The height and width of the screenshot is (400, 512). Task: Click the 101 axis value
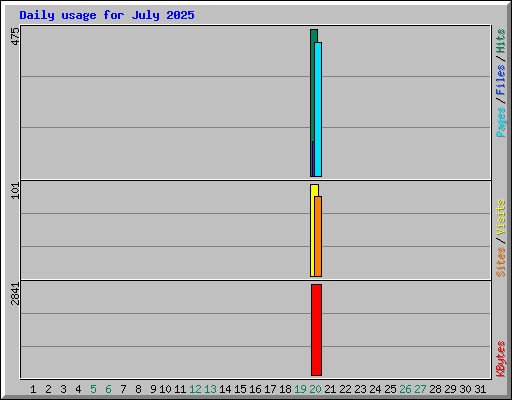15,191
